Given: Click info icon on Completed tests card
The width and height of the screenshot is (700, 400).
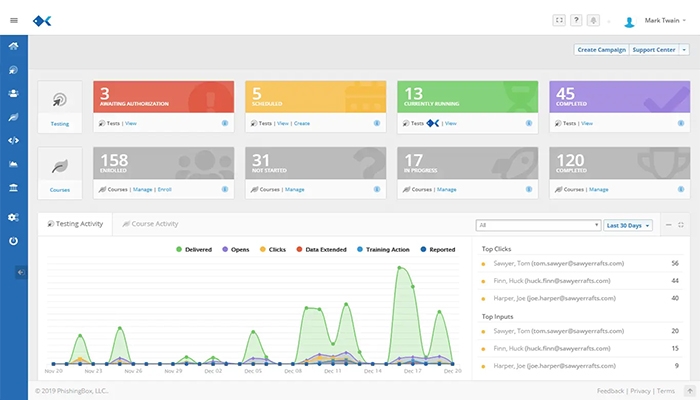Looking at the screenshot, I should (x=681, y=123).
